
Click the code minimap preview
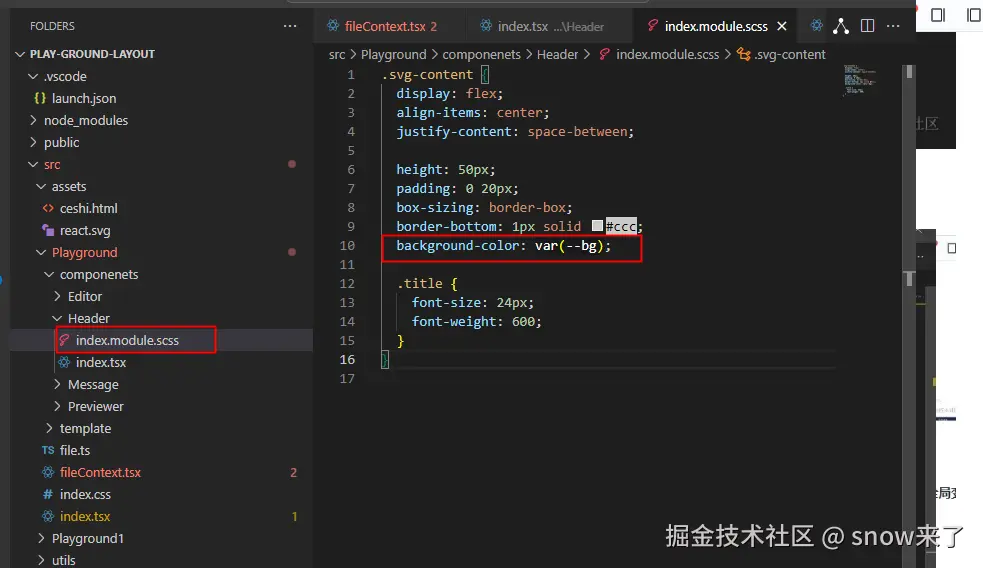pos(859,79)
